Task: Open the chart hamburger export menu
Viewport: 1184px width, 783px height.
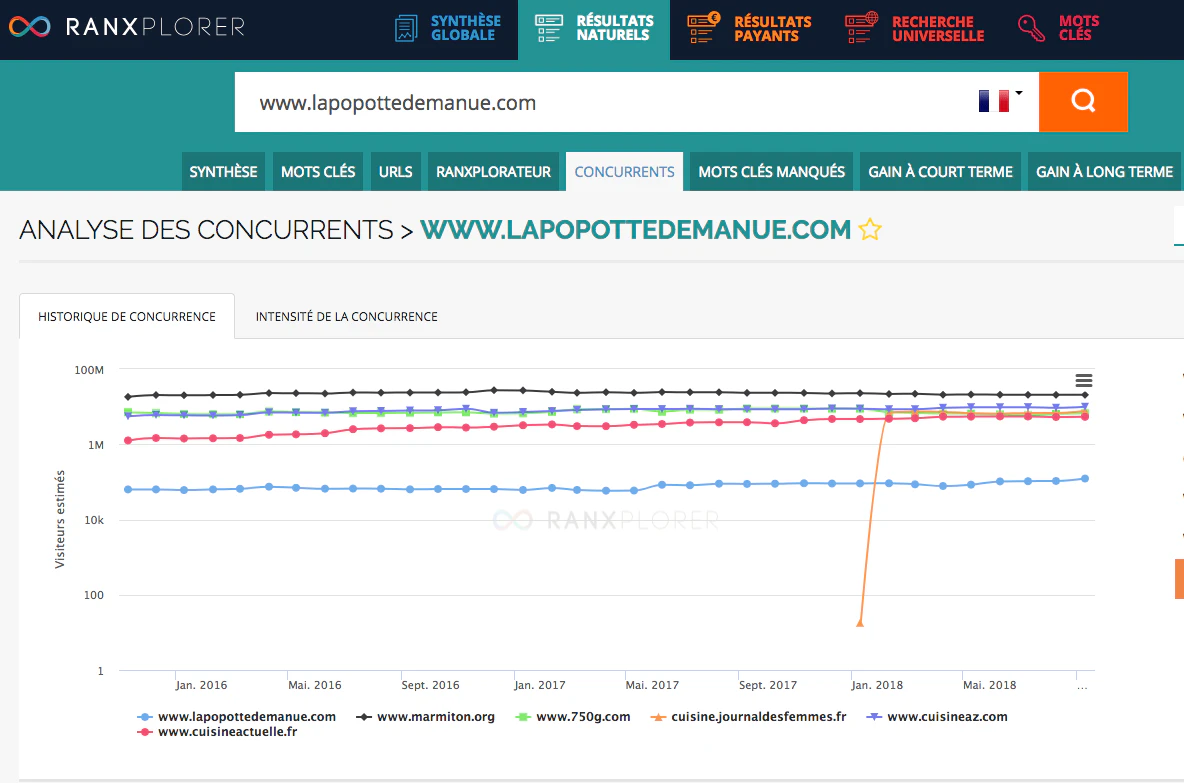Action: [1084, 381]
